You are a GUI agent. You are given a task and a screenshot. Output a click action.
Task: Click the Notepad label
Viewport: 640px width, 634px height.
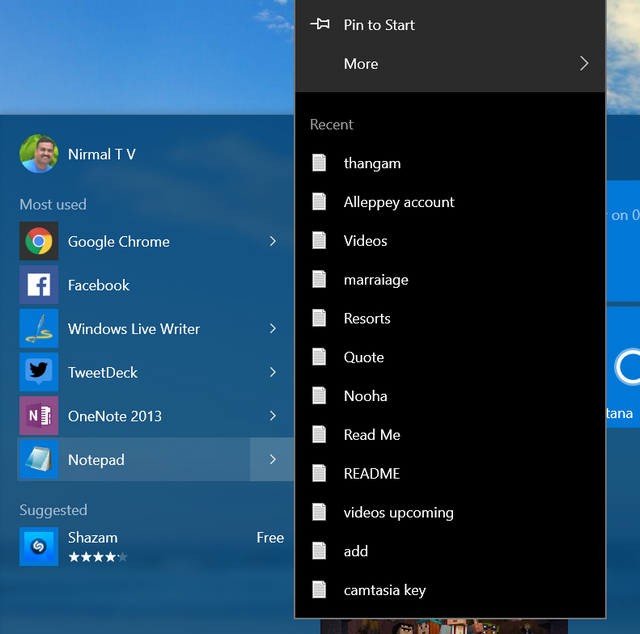pyautogui.click(x=96, y=460)
